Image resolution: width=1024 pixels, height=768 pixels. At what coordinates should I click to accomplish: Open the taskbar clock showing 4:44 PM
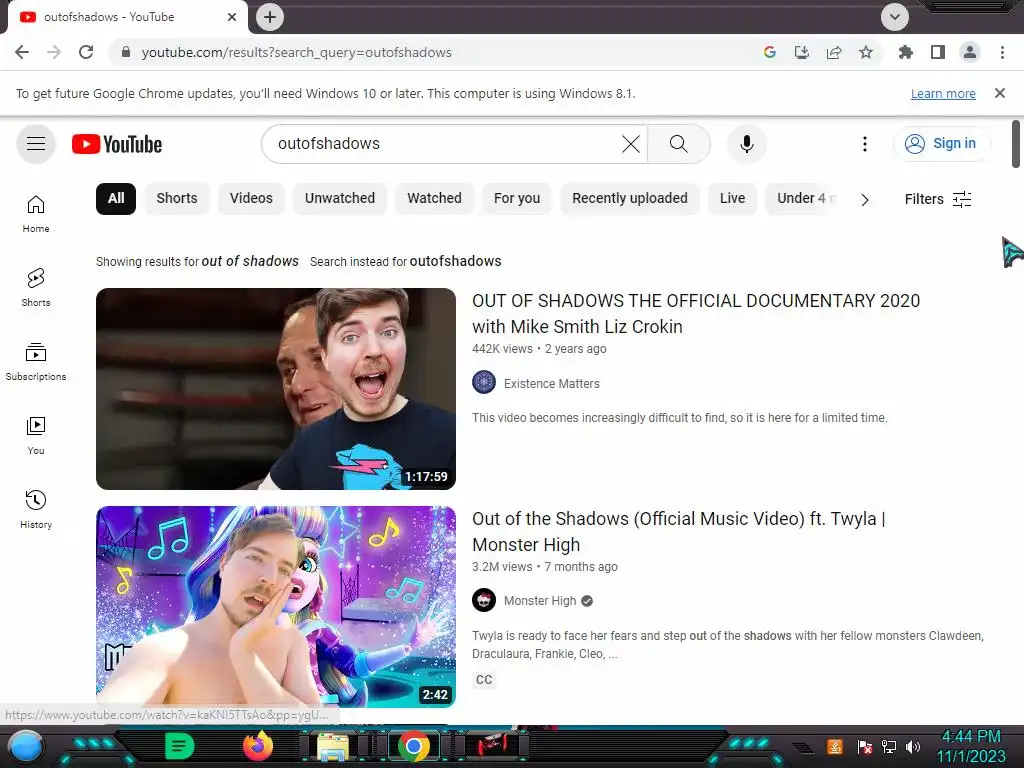point(971,746)
